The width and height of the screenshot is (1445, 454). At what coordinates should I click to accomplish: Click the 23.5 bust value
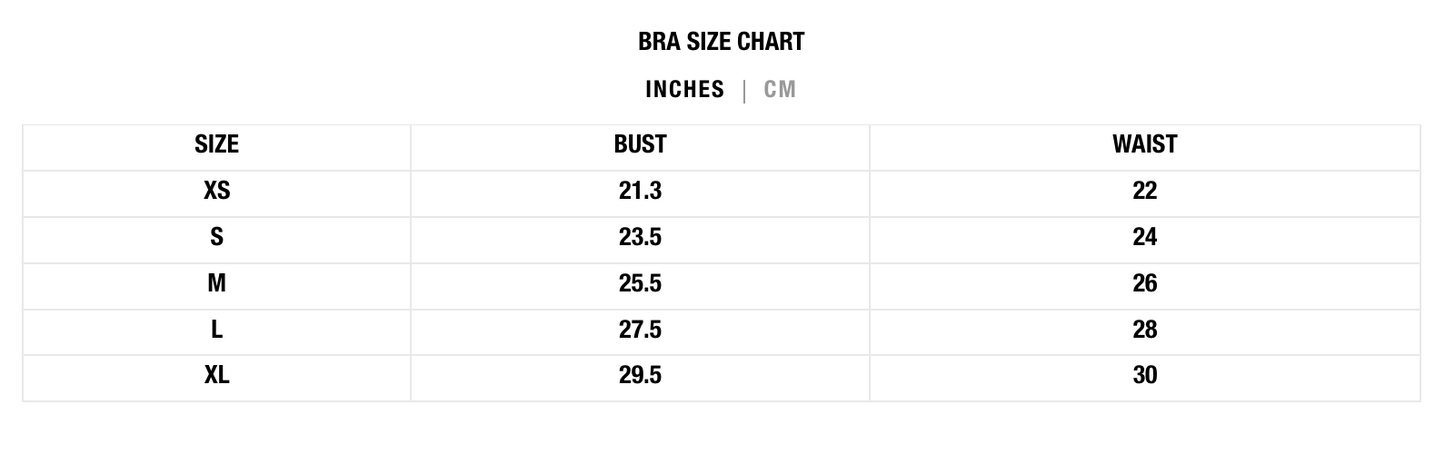[x=640, y=237]
